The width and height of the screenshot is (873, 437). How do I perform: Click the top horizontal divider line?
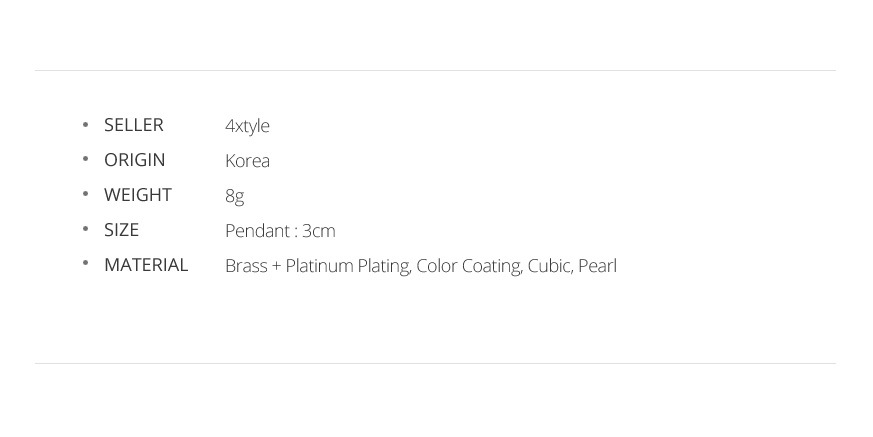pyautogui.click(x=435, y=70)
